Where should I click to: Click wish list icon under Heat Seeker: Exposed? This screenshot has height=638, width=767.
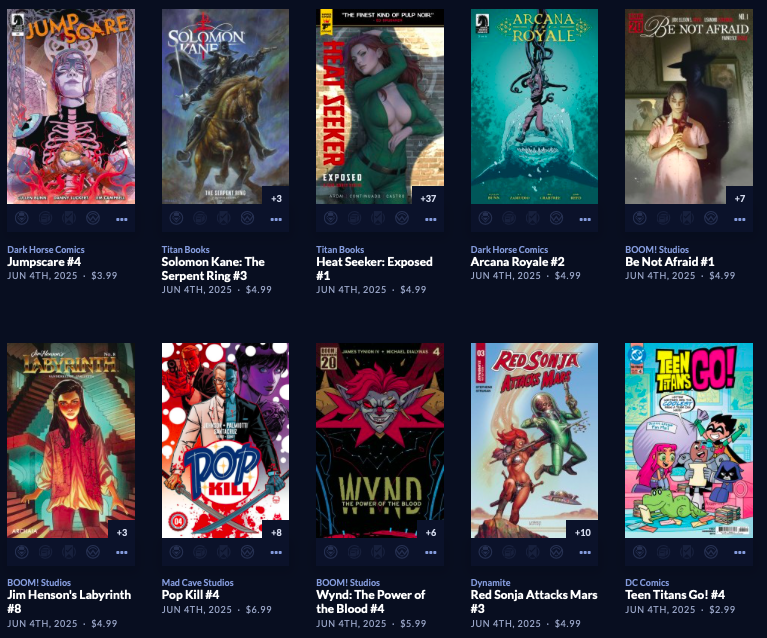[x=402, y=218]
